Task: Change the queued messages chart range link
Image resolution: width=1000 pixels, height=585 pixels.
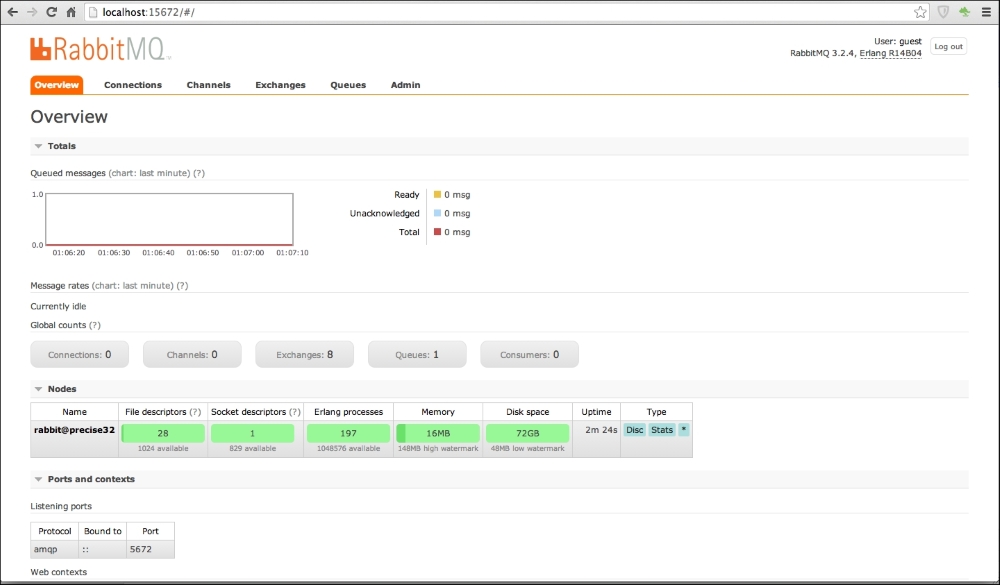Action: pos(149,173)
